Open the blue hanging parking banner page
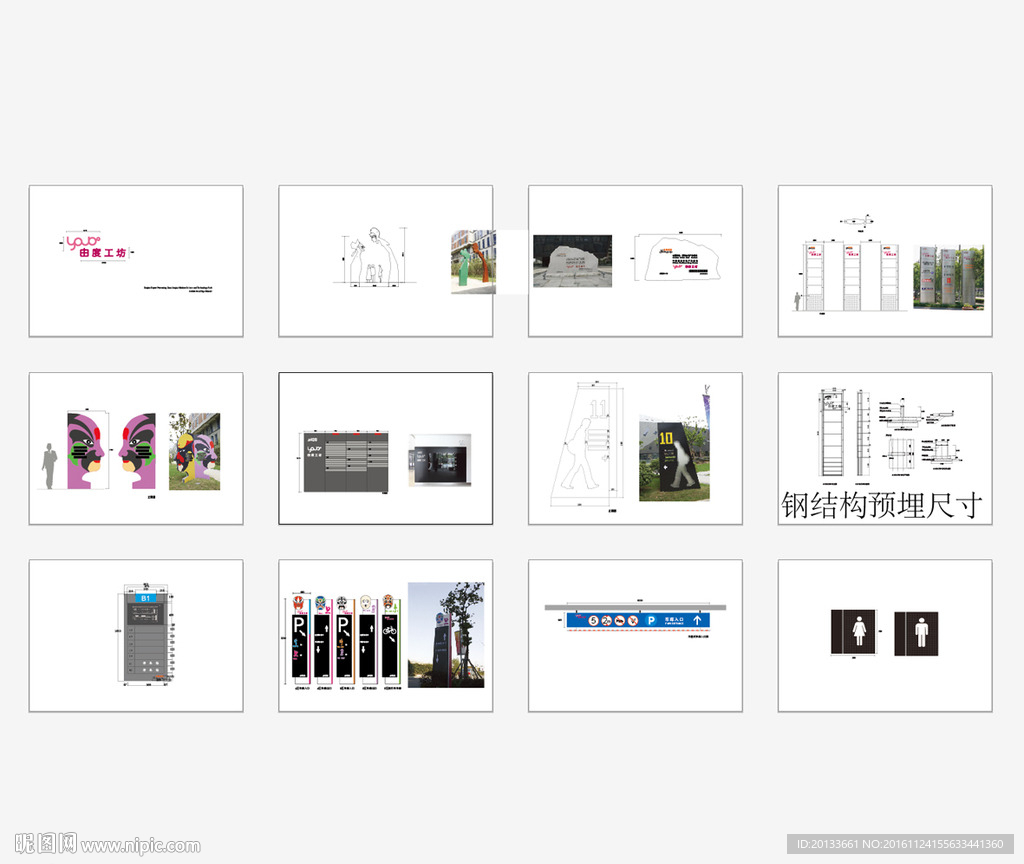Viewport: 1024px width, 864px height. click(x=635, y=635)
